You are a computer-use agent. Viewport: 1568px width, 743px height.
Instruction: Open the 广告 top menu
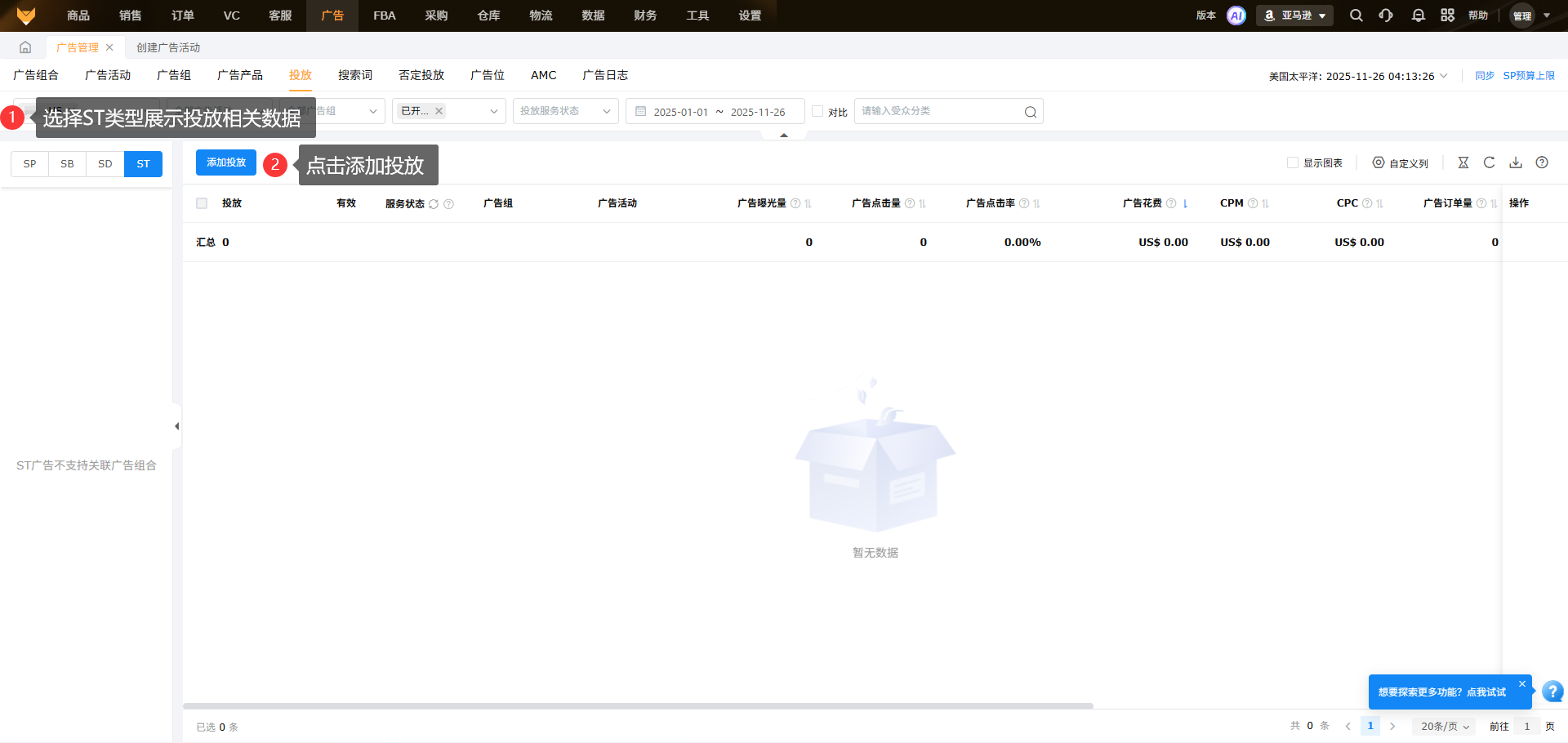[x=332, y=16]
